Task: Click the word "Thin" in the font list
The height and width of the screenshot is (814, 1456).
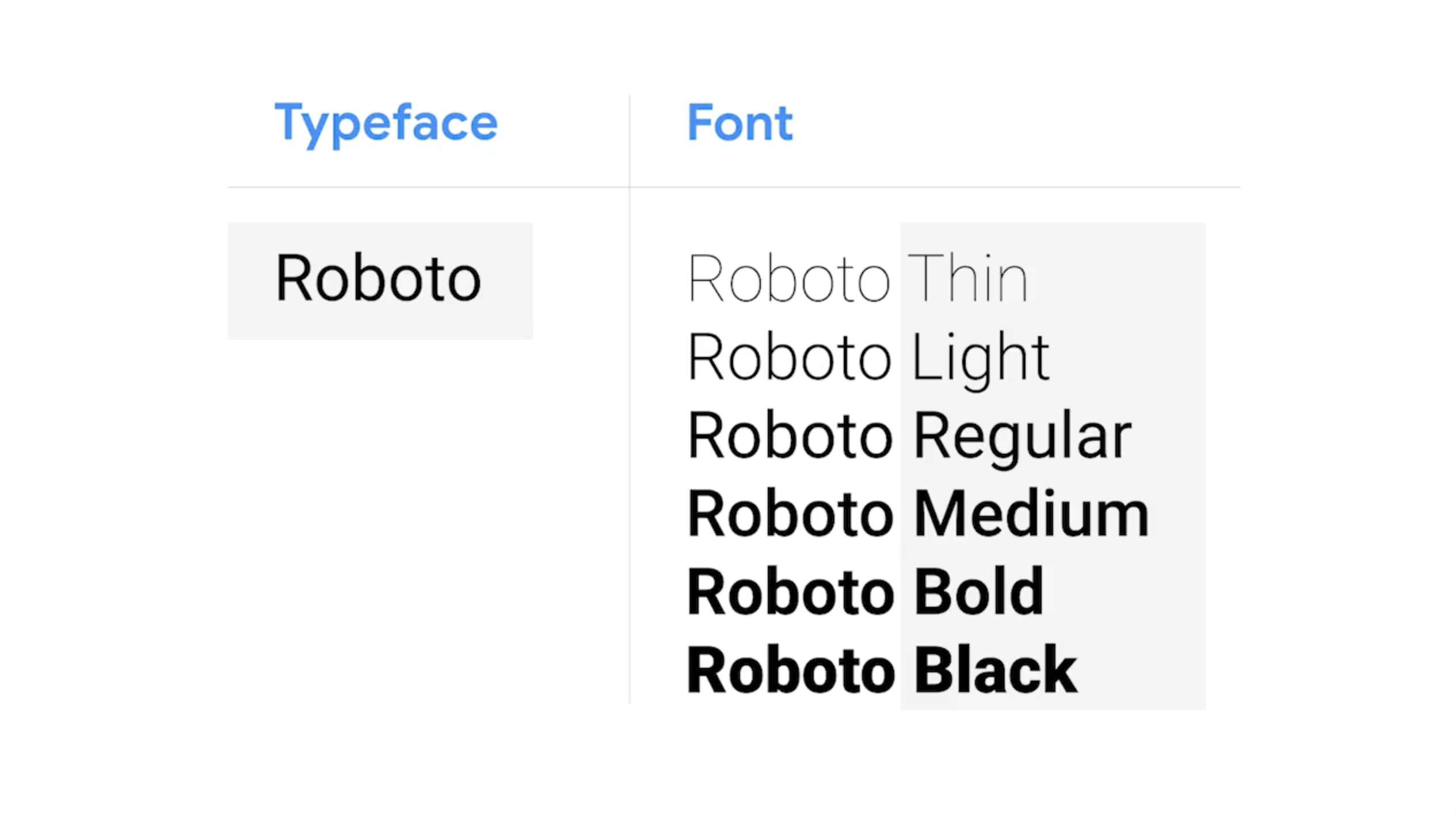Action: tap(968, 279)
